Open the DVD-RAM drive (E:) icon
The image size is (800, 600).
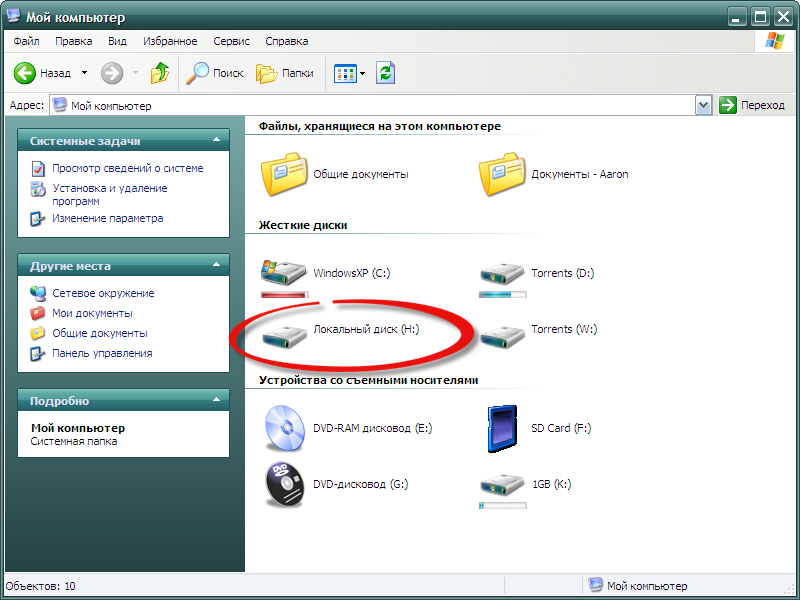click(x=284, y=429)
